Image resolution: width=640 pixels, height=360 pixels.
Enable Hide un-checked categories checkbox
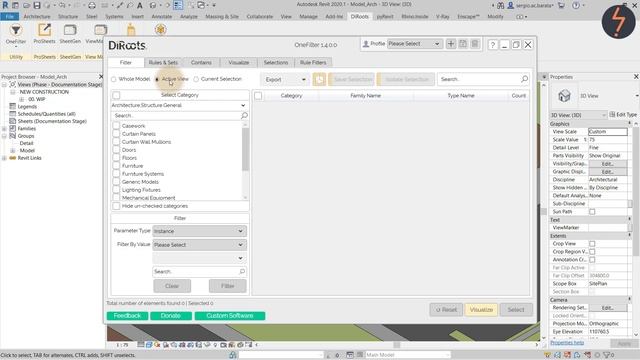pos(116,206)
